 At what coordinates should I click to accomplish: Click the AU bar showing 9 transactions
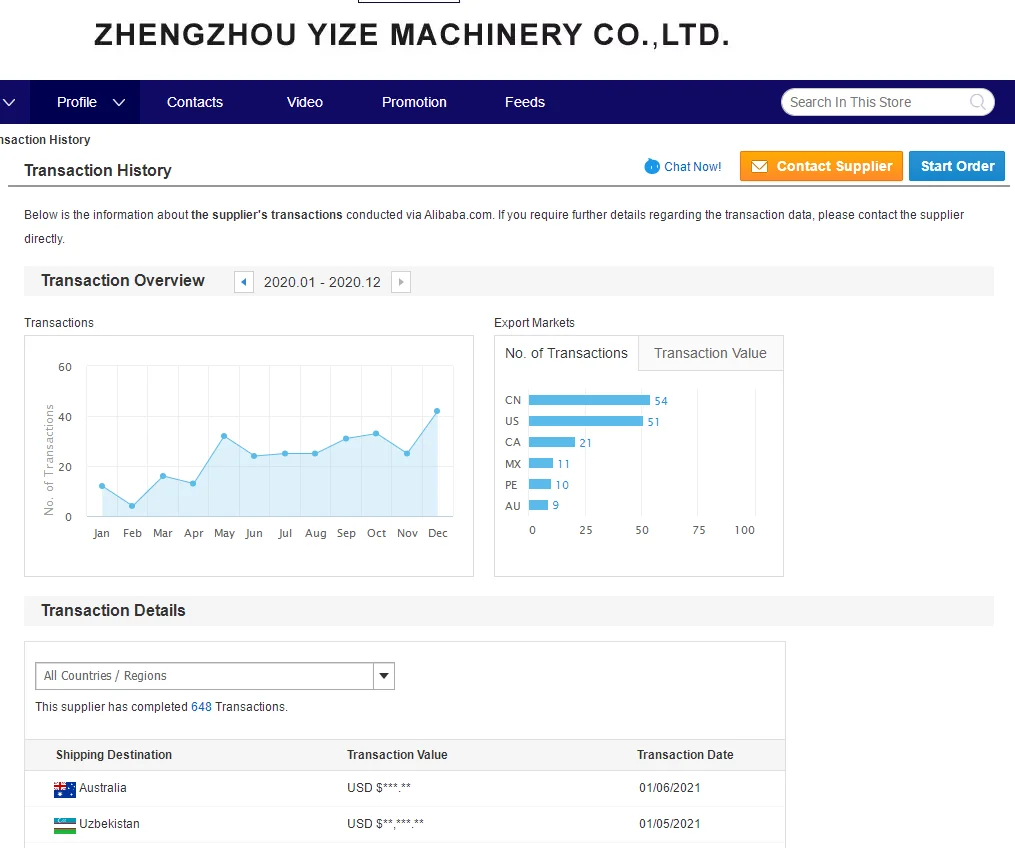tap(539, 506)
